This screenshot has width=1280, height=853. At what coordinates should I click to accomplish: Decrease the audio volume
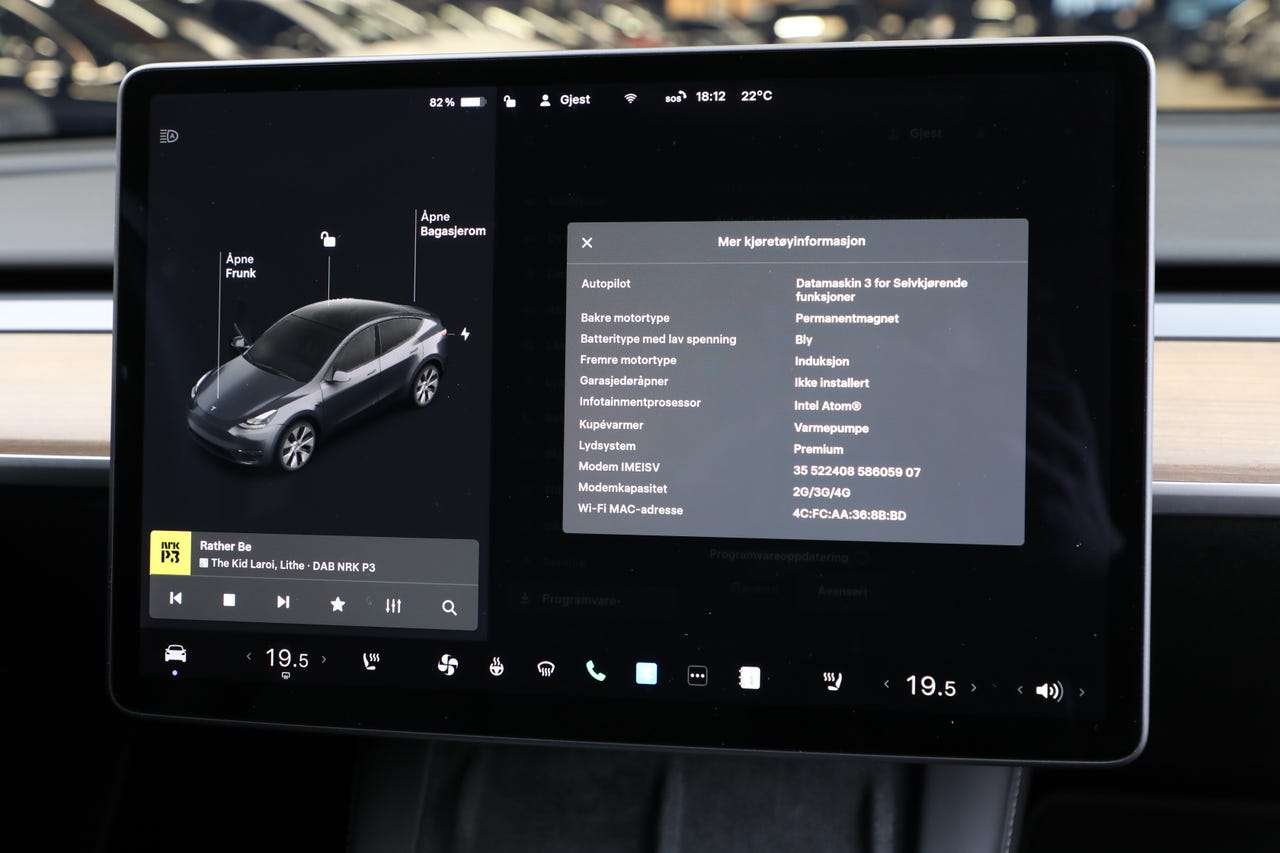(1020, 689)
